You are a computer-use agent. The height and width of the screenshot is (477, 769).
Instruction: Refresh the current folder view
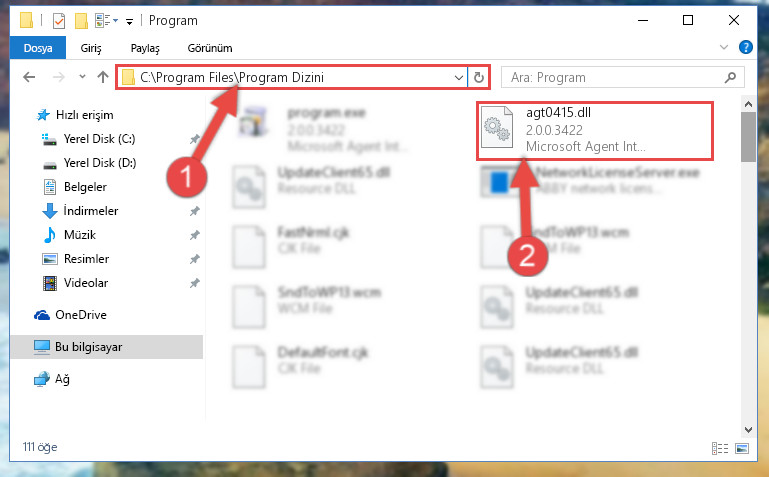point(479,77)
